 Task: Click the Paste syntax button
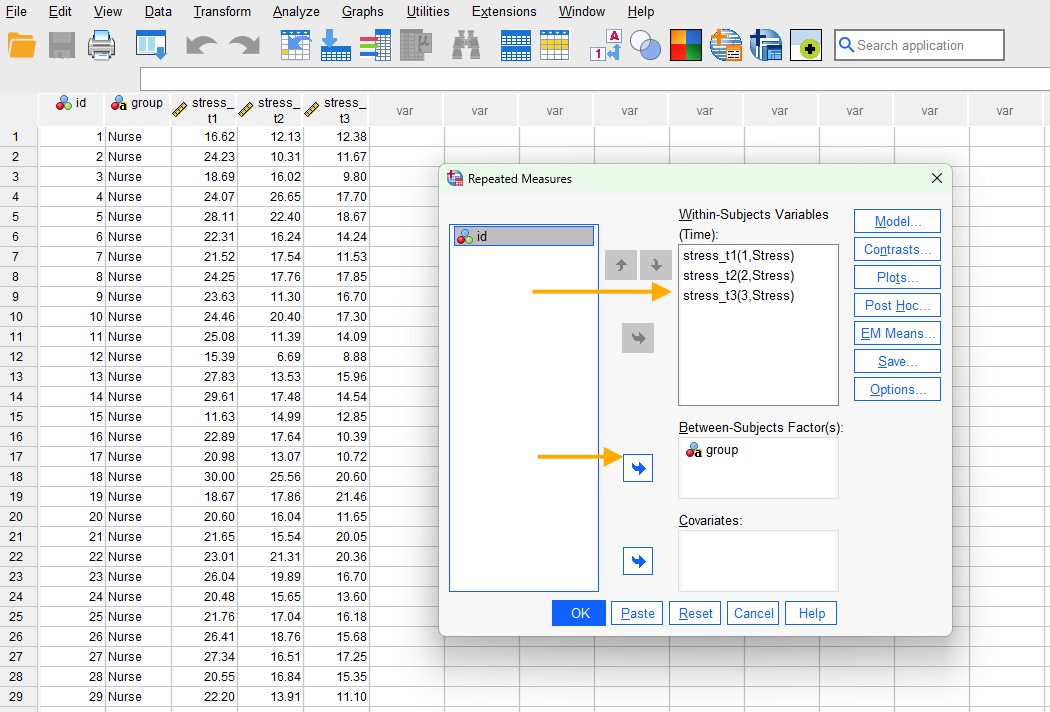(637, 613)
